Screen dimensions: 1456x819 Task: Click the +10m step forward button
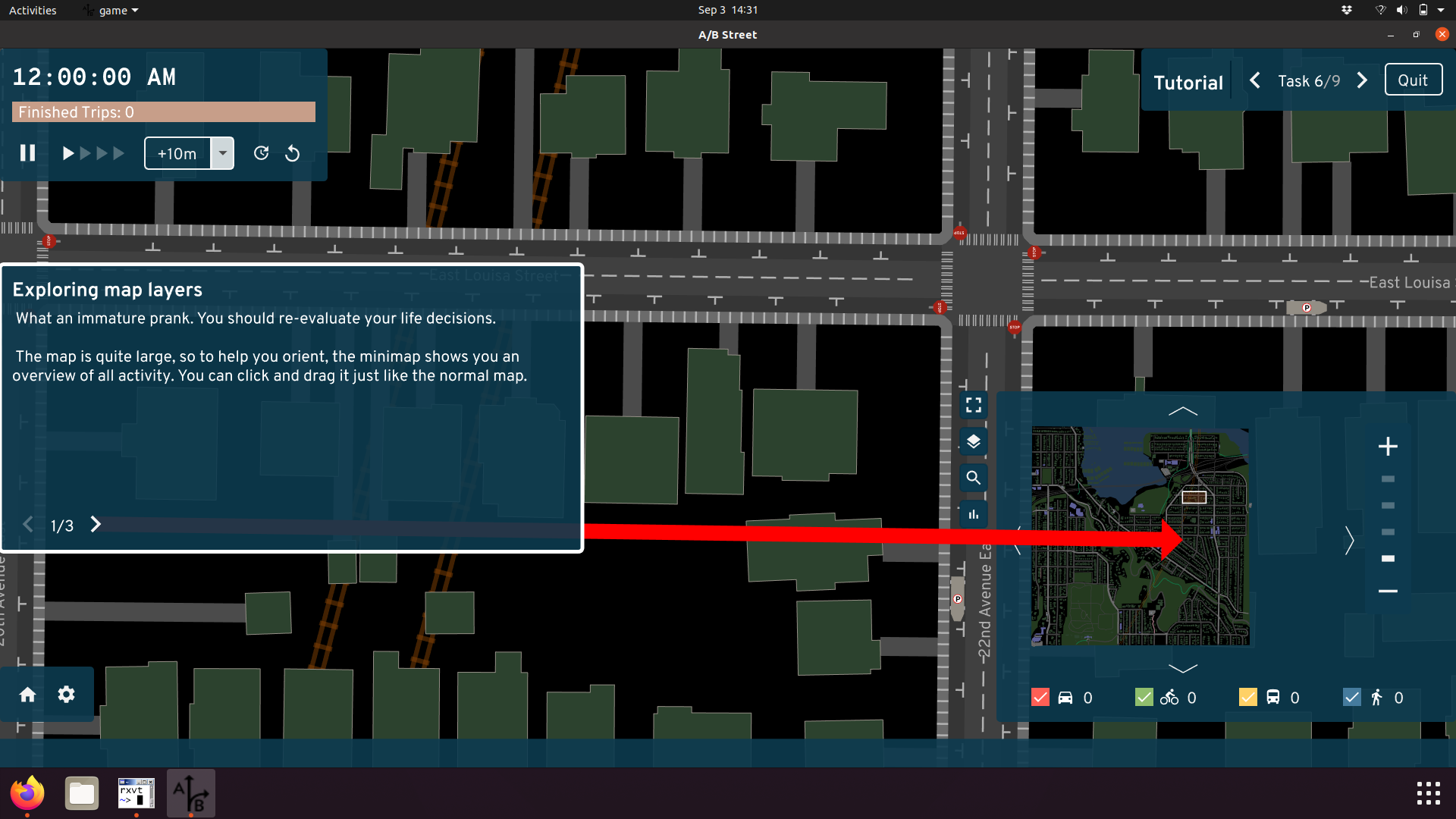point(177,153)
